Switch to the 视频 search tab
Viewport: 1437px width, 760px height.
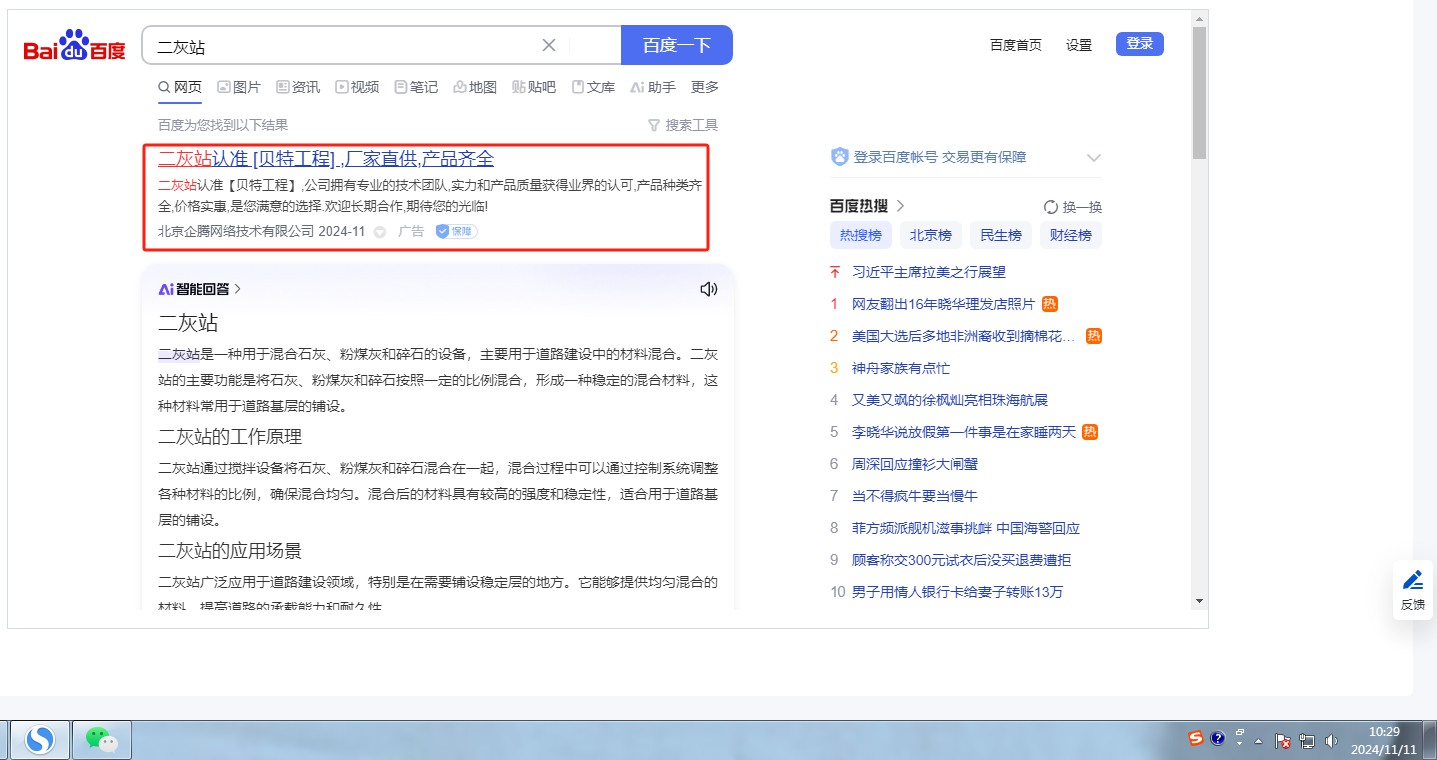[357, 87]
